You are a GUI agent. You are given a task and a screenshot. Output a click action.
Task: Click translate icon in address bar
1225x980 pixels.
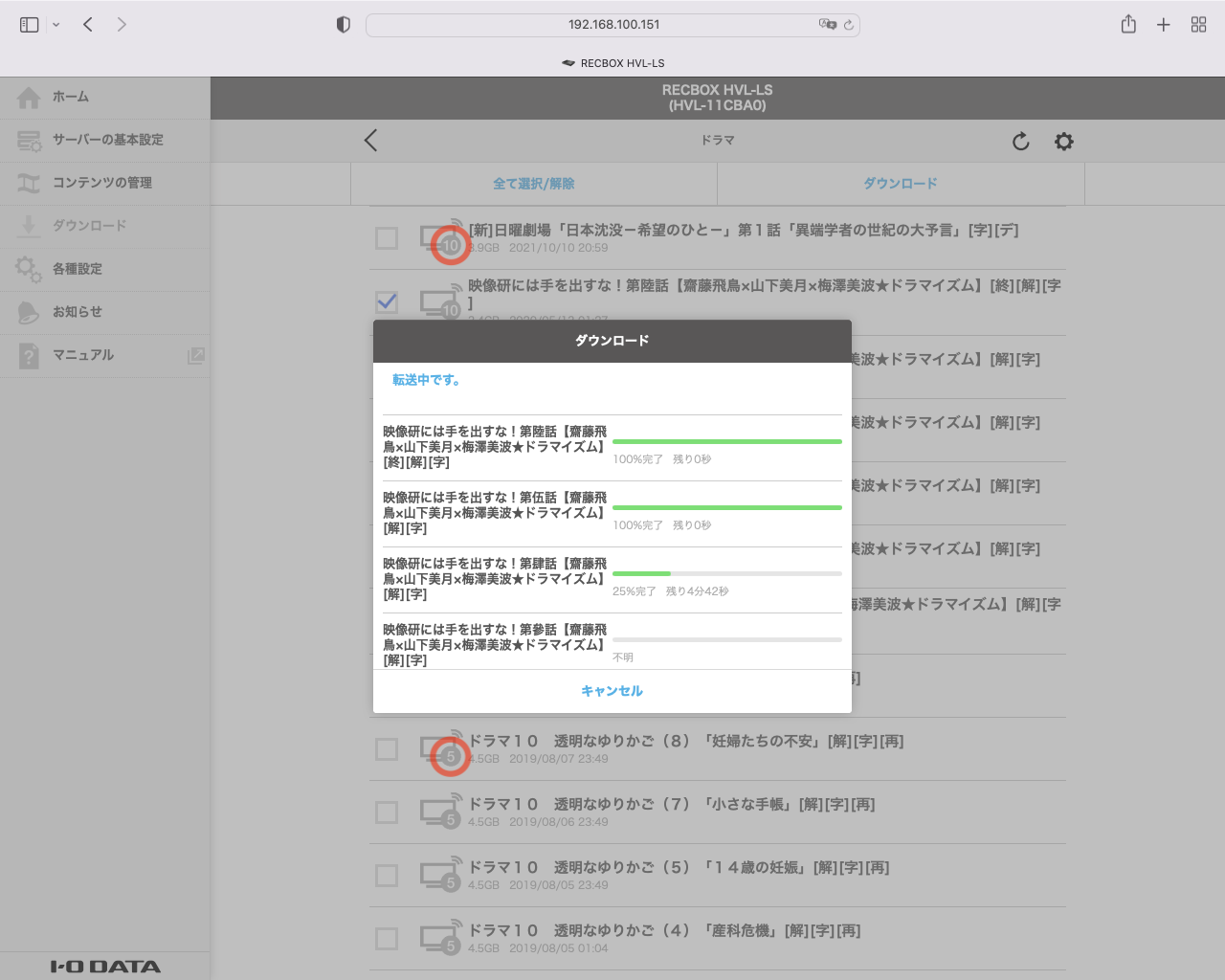[828, 25]
